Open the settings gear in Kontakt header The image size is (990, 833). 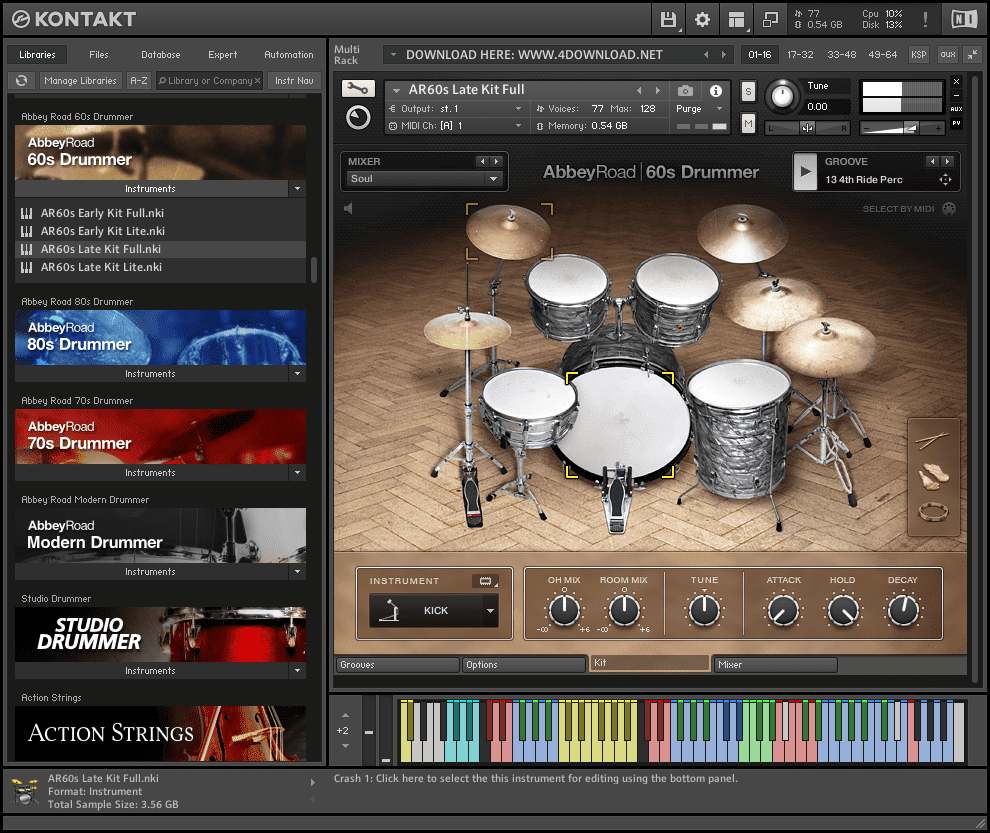coord(702,19)
